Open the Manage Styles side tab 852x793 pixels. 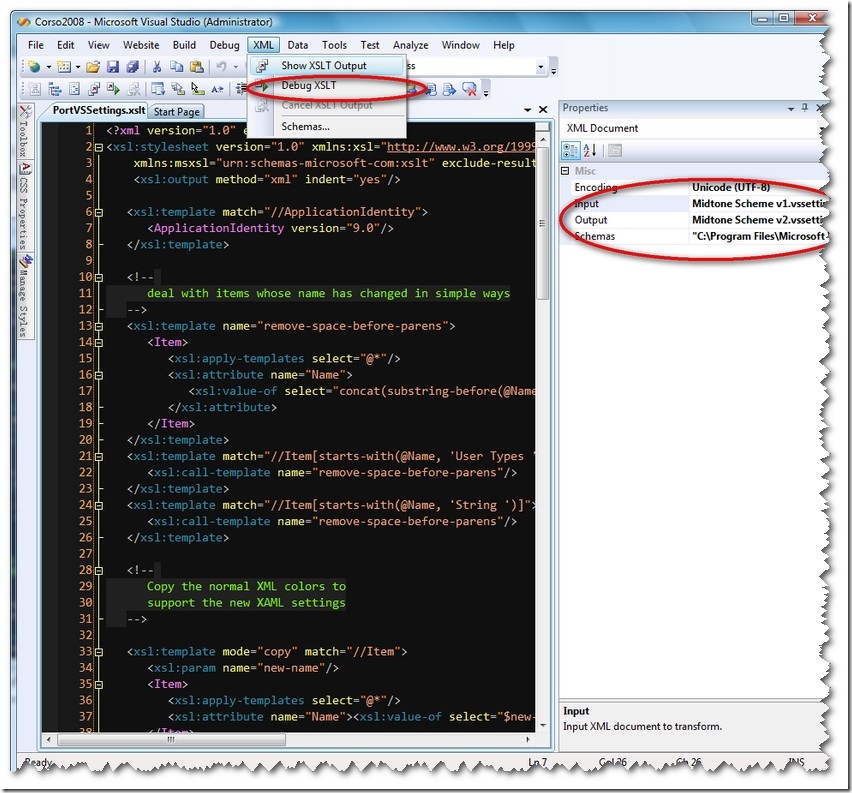click(24, 296)
